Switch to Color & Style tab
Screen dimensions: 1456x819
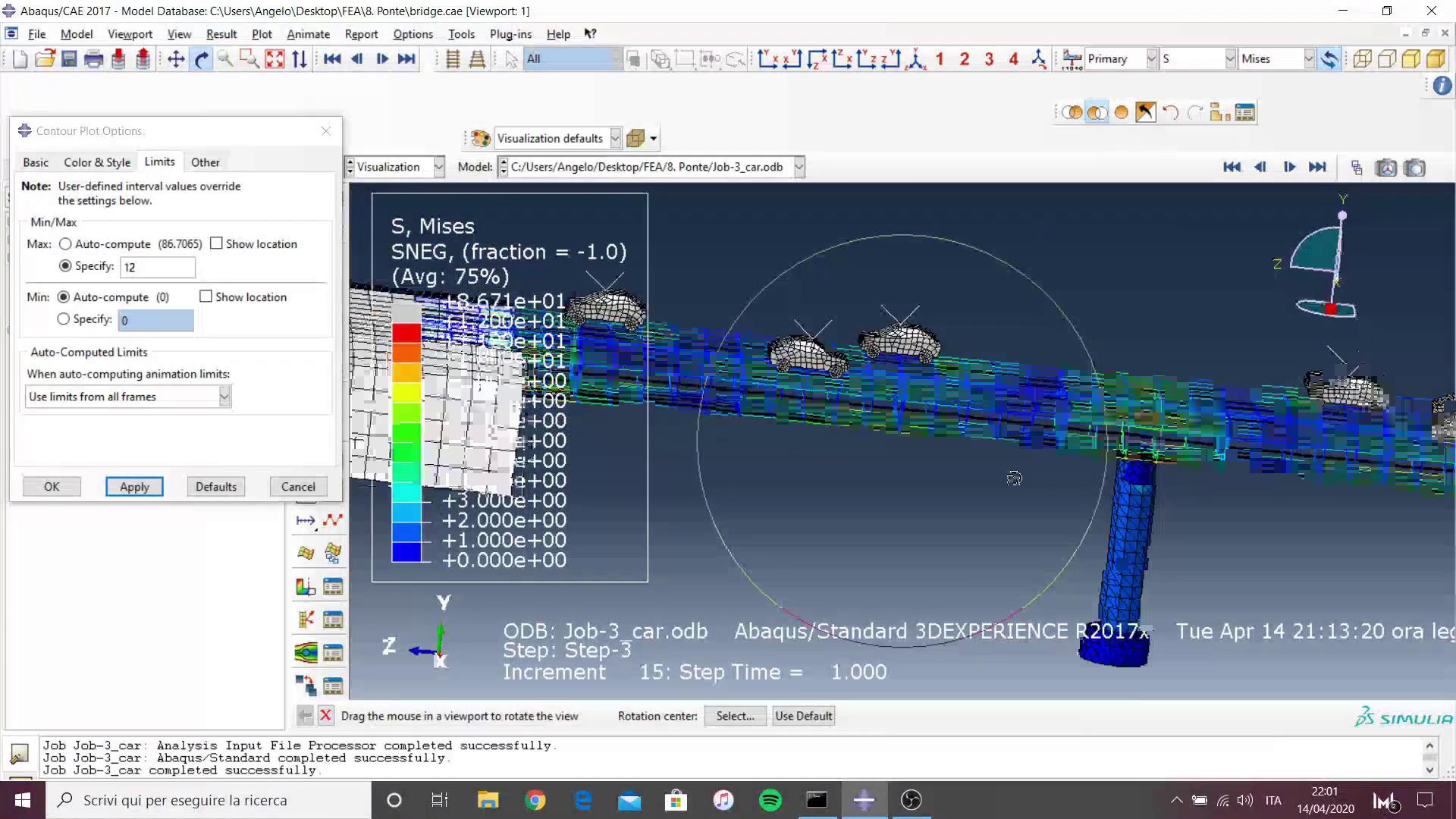point(97,162)
